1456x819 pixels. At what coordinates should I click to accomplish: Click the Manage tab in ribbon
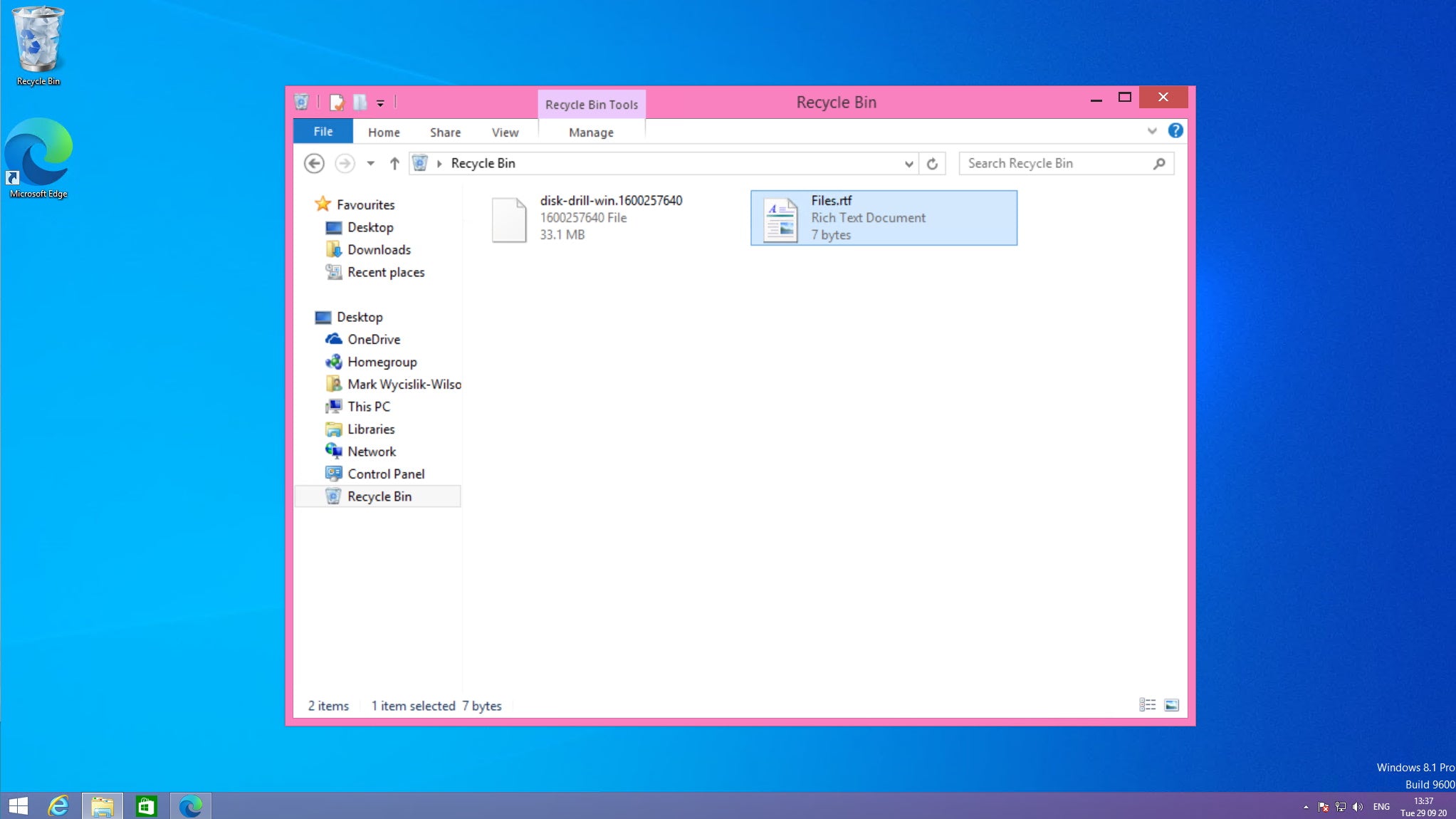pyautogui.click(x=591, y=131)
